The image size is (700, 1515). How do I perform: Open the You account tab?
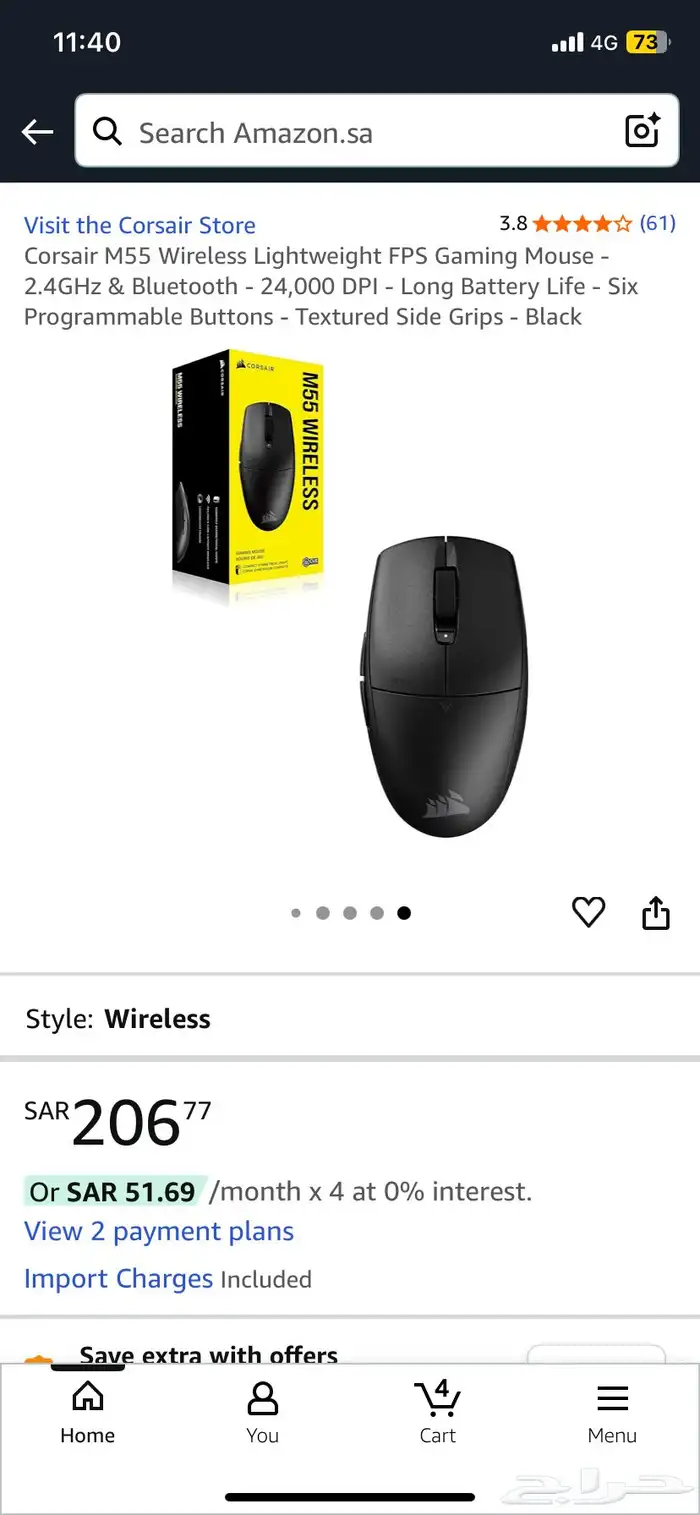(x=262, y=1412)
